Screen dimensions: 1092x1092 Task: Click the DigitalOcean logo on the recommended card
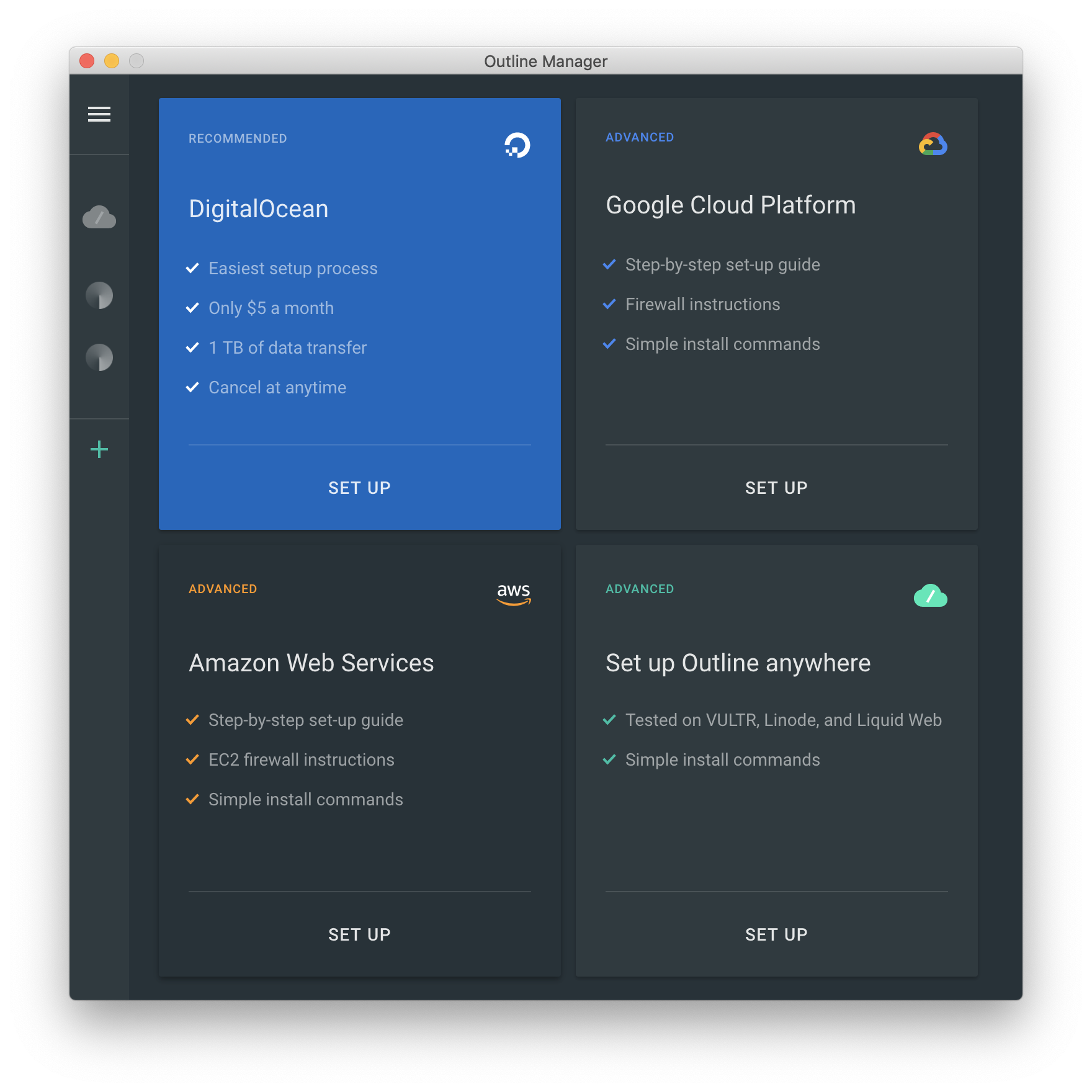tap(517, 145)
